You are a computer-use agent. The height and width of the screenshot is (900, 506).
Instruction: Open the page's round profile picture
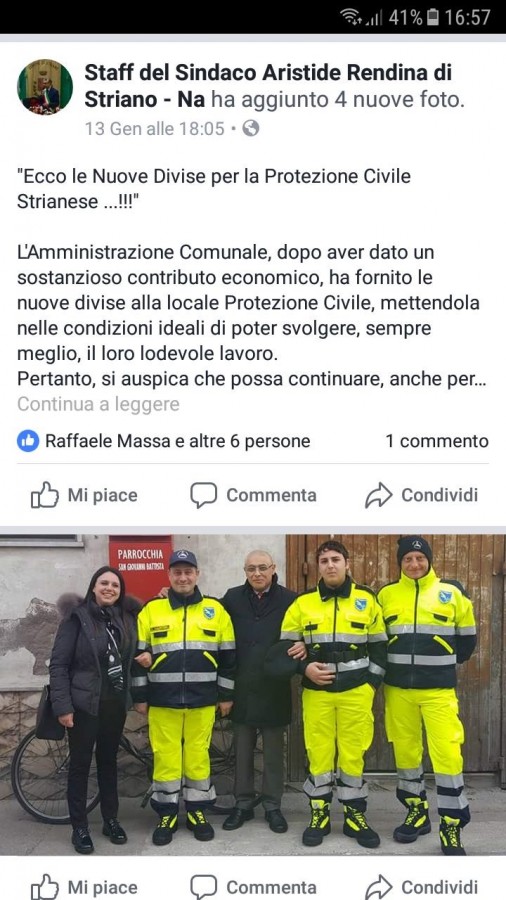[45, 87]
